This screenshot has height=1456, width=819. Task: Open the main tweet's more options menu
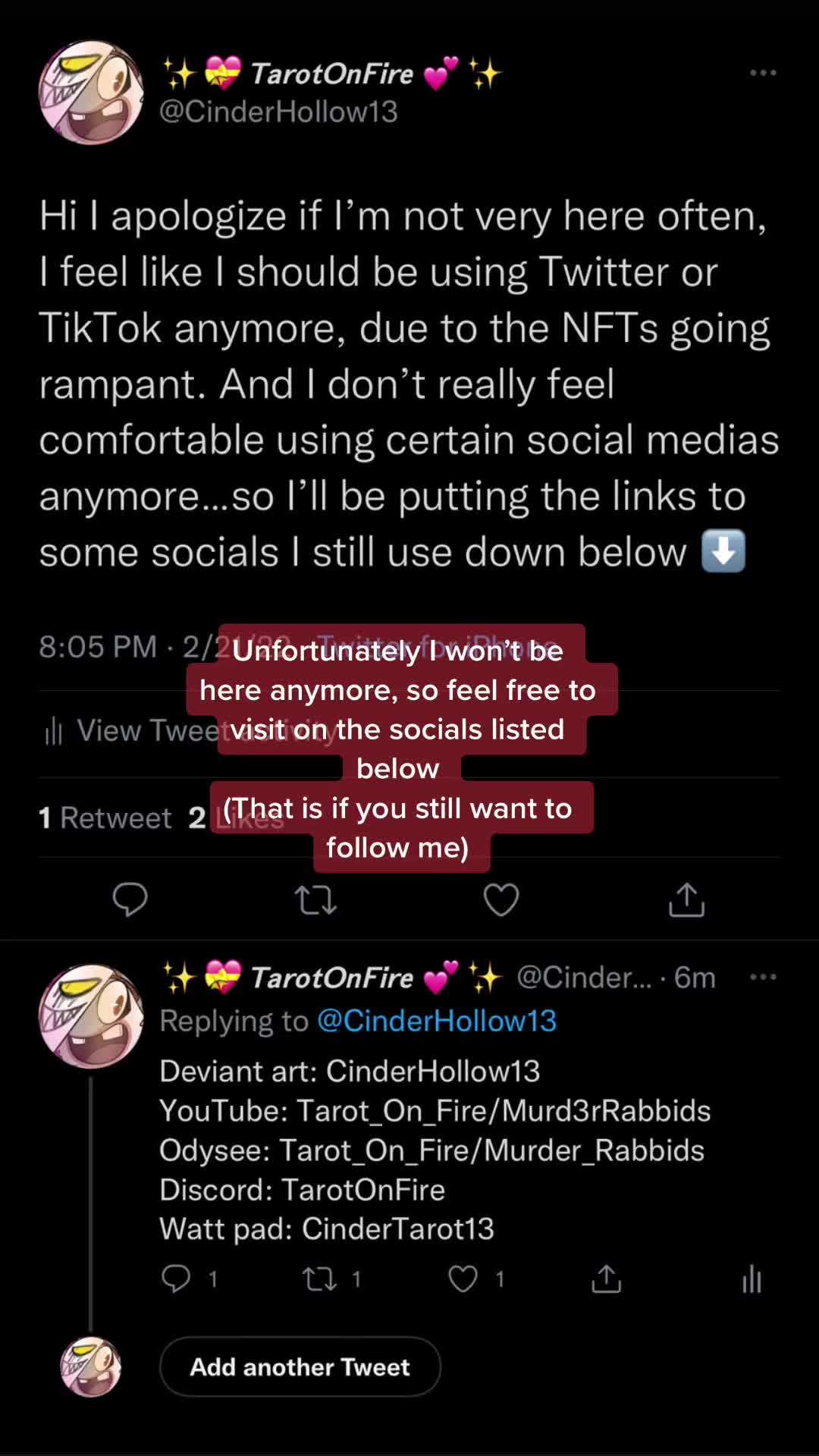point(763,73)
